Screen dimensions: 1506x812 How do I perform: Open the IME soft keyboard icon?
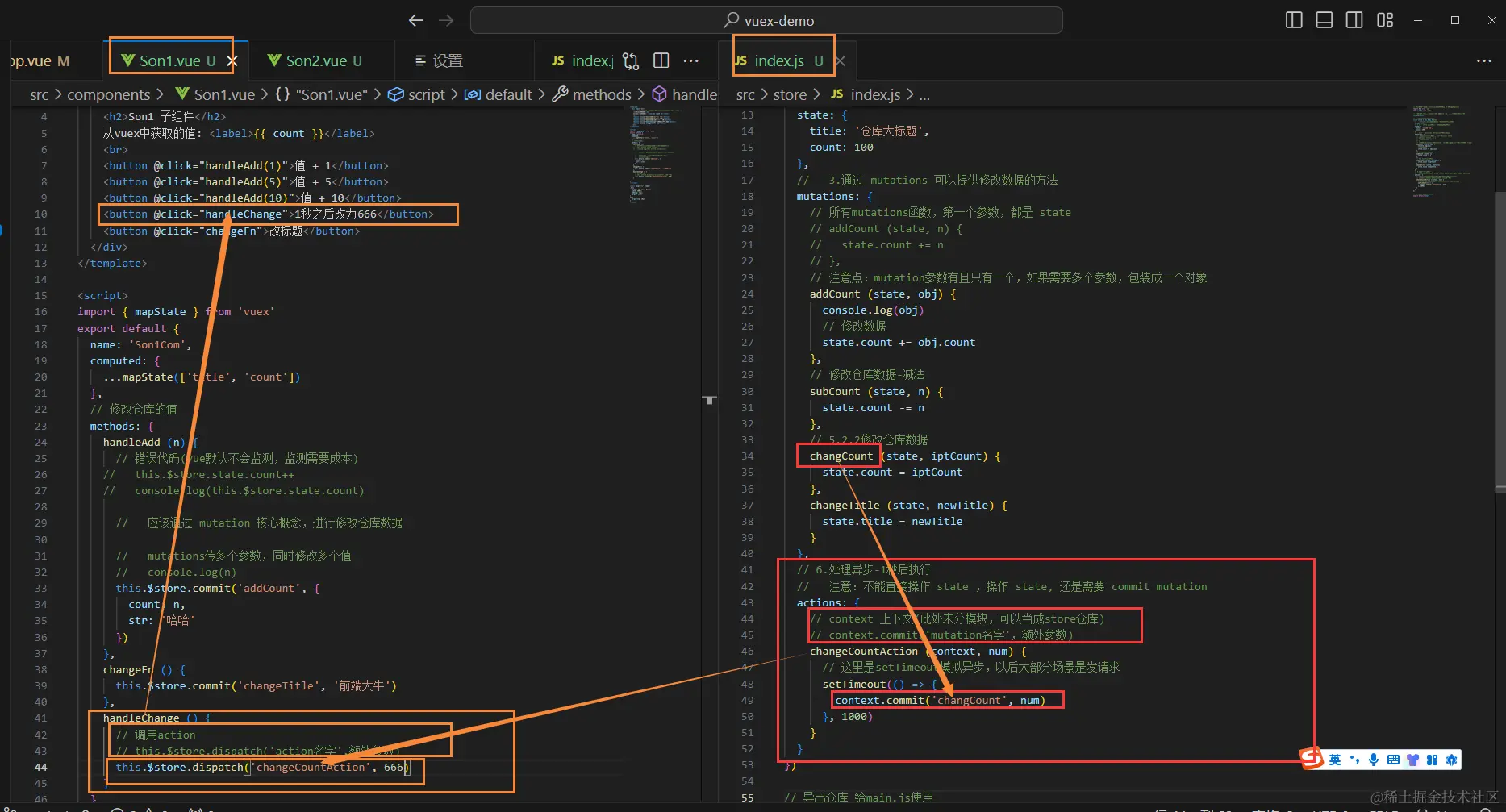pos(1393,760)
